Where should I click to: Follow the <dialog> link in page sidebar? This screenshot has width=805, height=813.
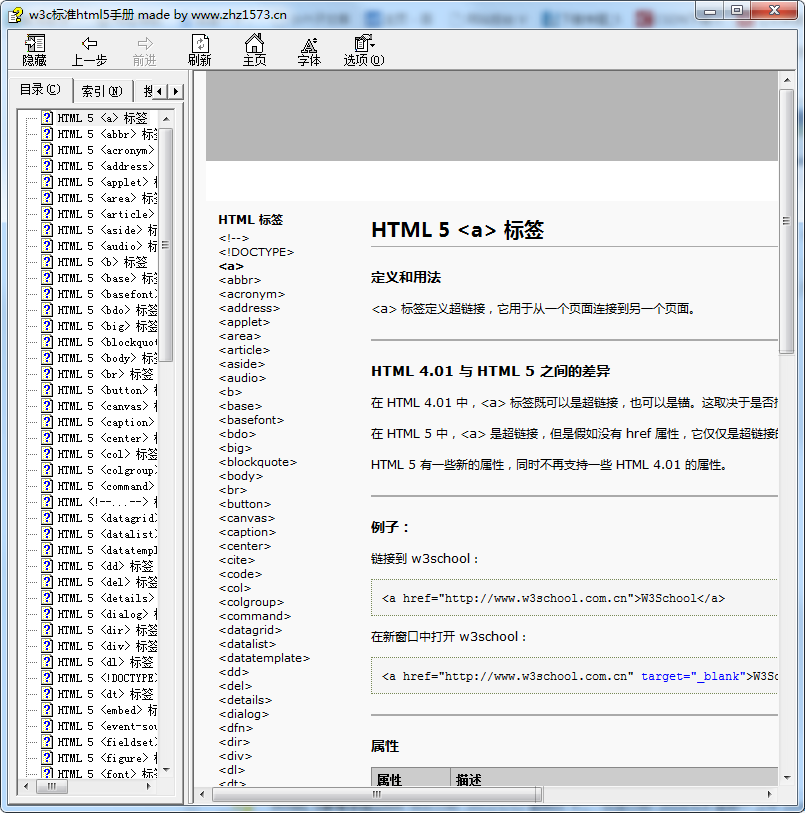click(244, 714)
